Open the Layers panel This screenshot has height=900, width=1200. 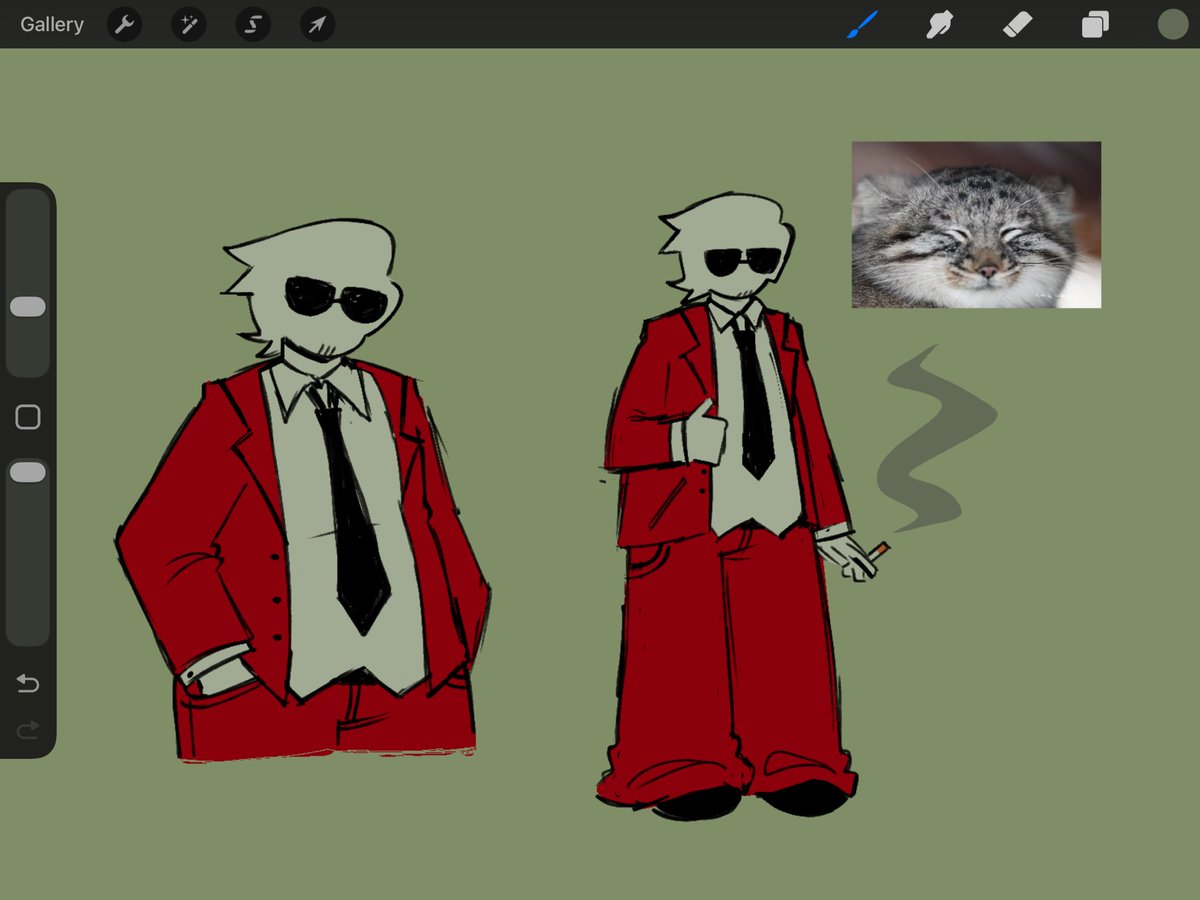click(x=1095, y=24)
